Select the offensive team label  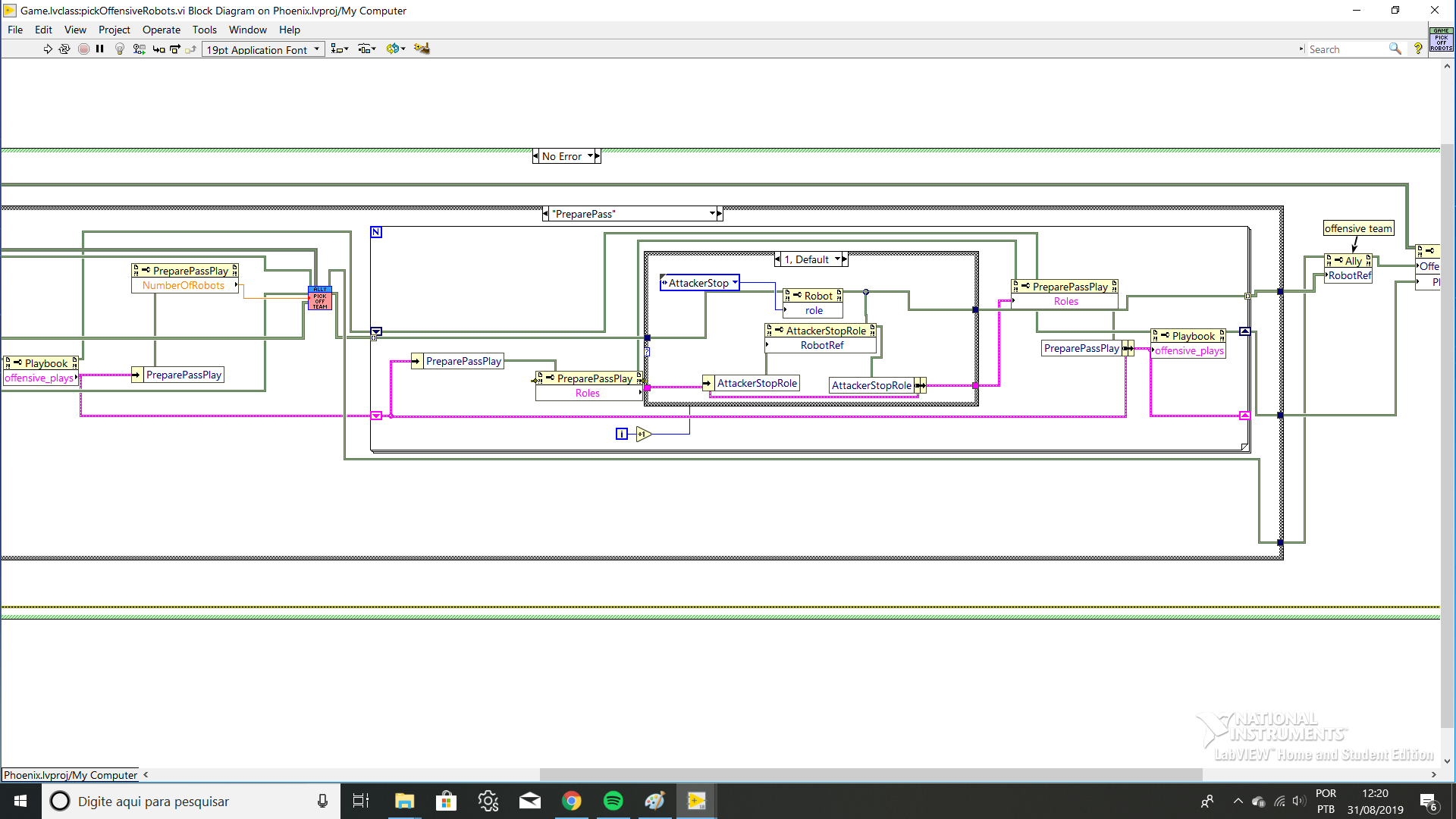tap(1358, 228)
